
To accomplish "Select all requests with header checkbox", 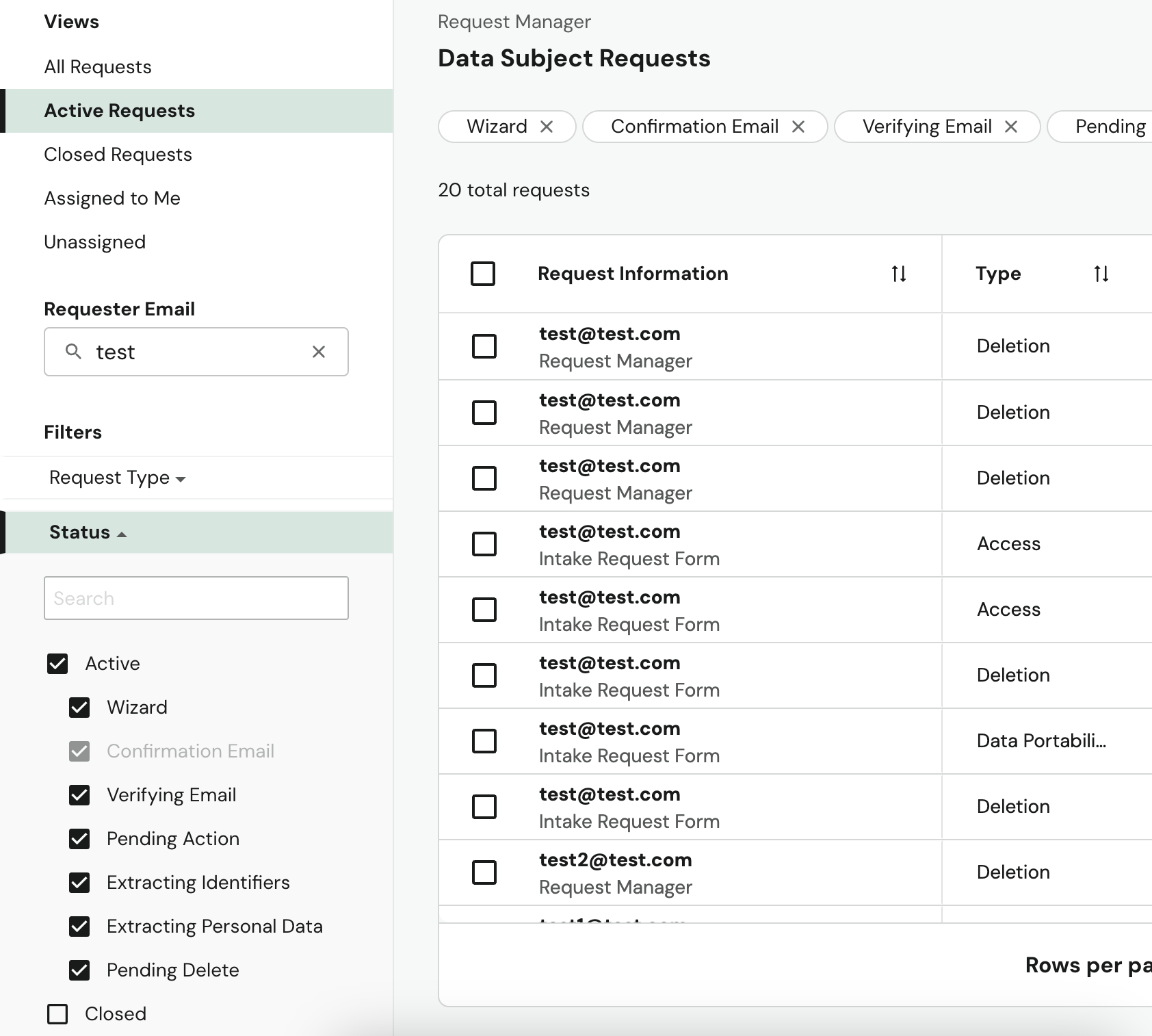I will (483, 274).
